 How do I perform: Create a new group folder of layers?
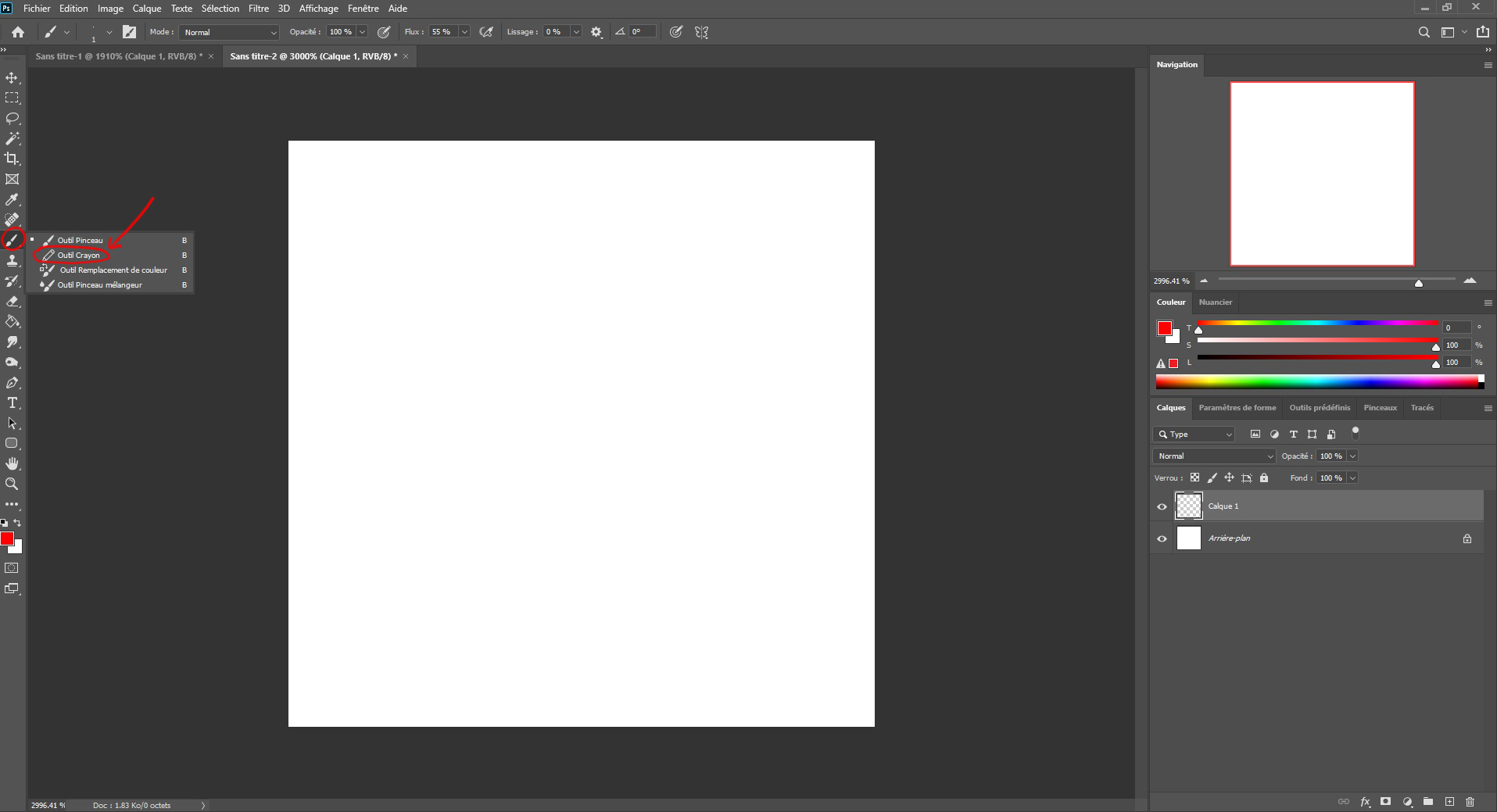[1428, 802]
